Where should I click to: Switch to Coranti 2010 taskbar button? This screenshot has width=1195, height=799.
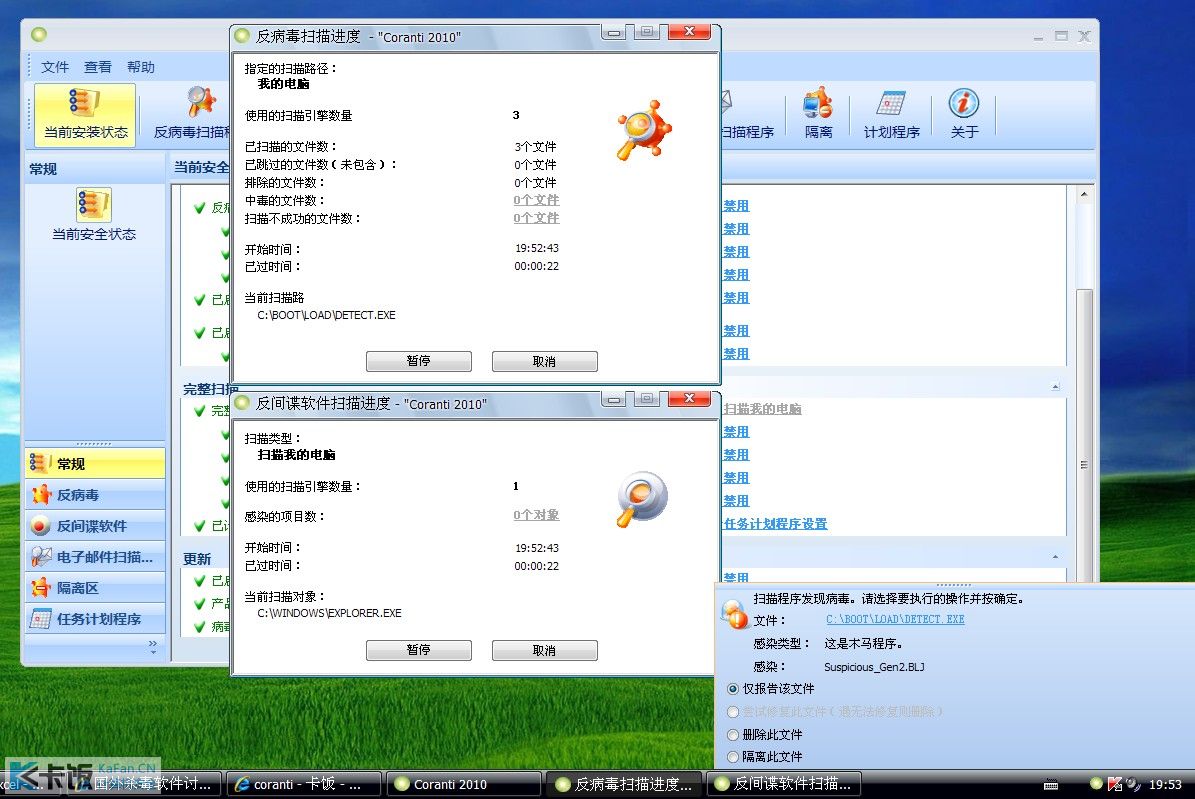click(x=463, y=785)
